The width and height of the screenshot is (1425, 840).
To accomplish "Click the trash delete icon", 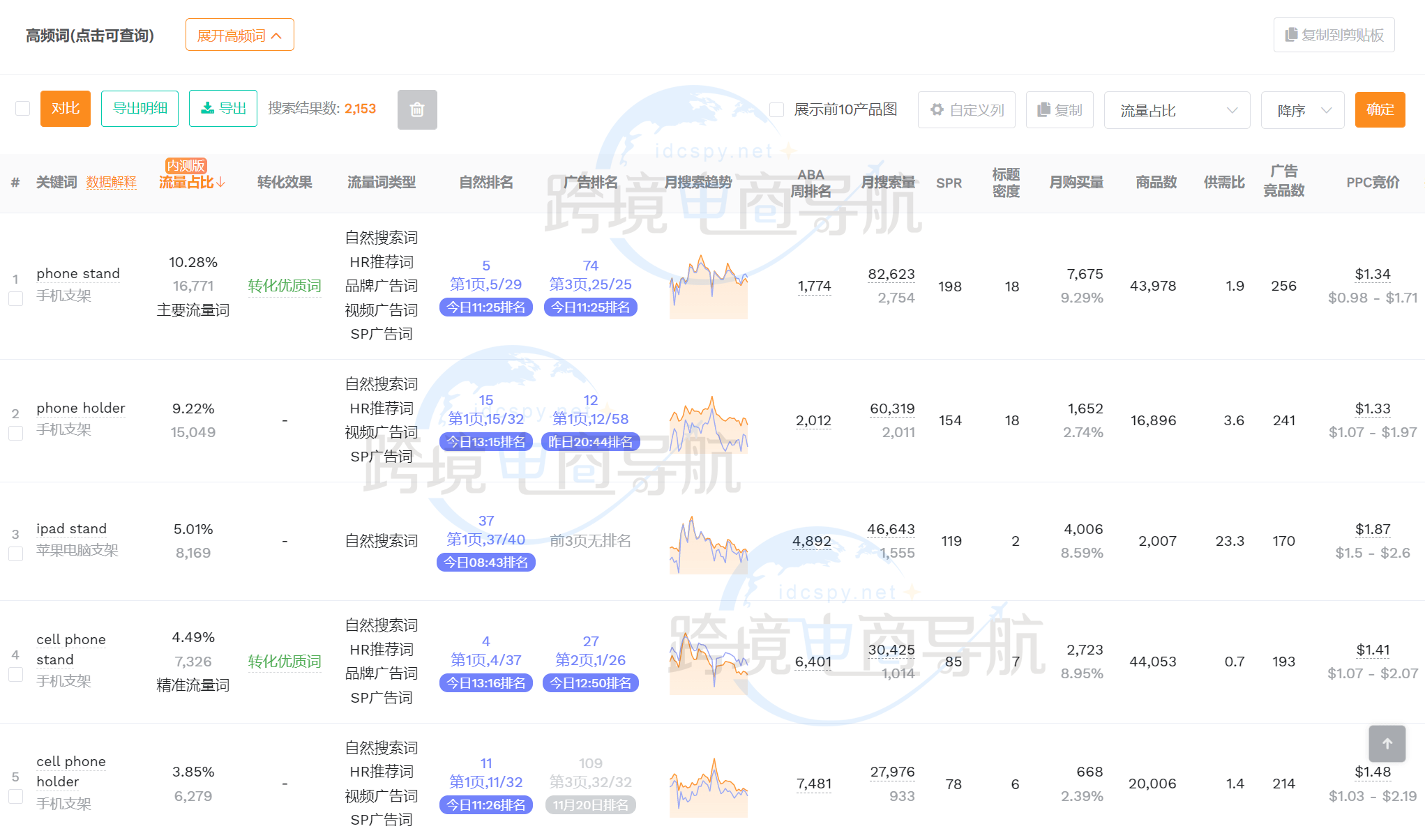I will coord(417,109).
